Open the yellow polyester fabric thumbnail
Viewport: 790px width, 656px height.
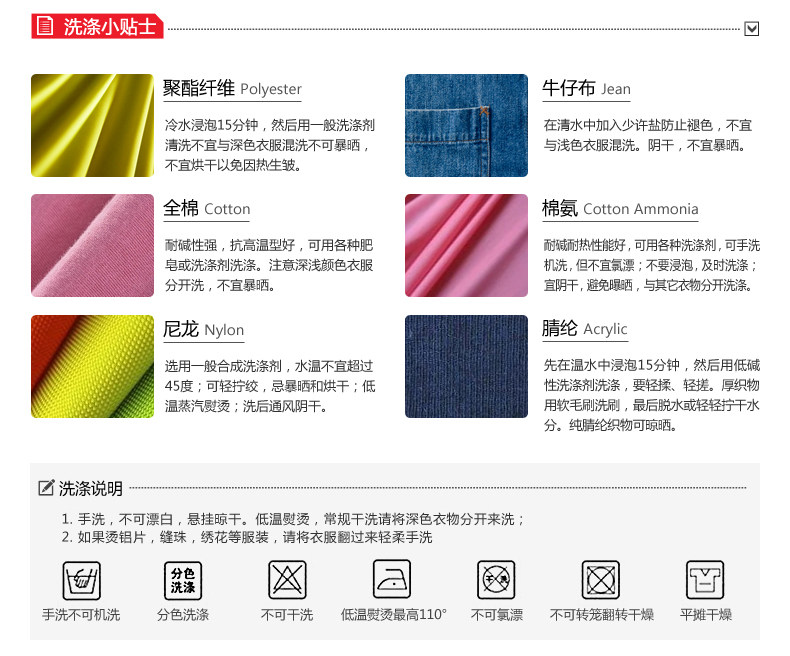(93, 125)
